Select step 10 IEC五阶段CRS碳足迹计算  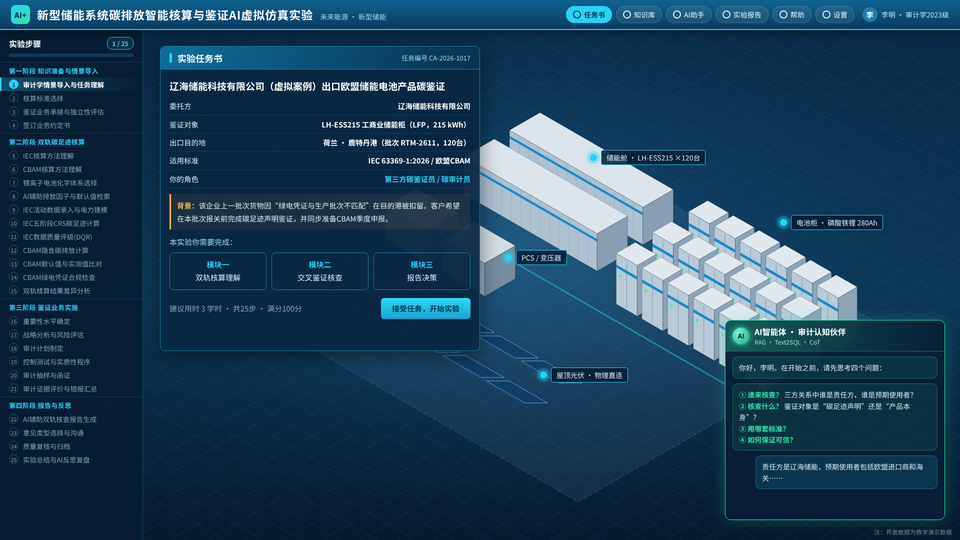point(71,223)
